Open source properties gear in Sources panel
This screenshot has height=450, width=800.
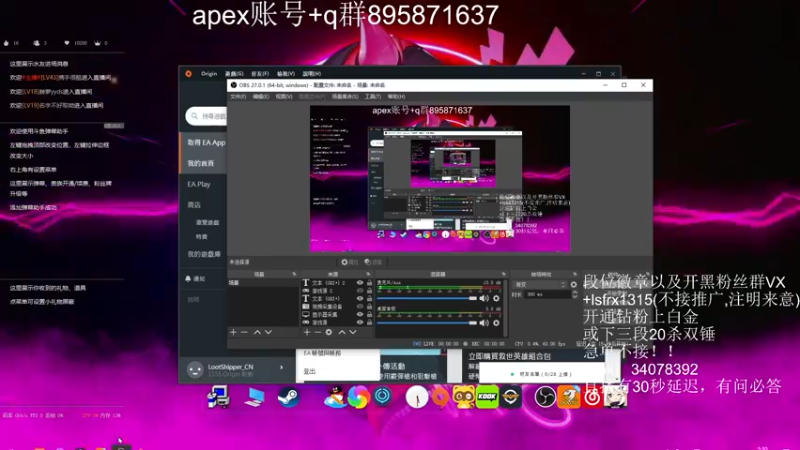point(329,332)
